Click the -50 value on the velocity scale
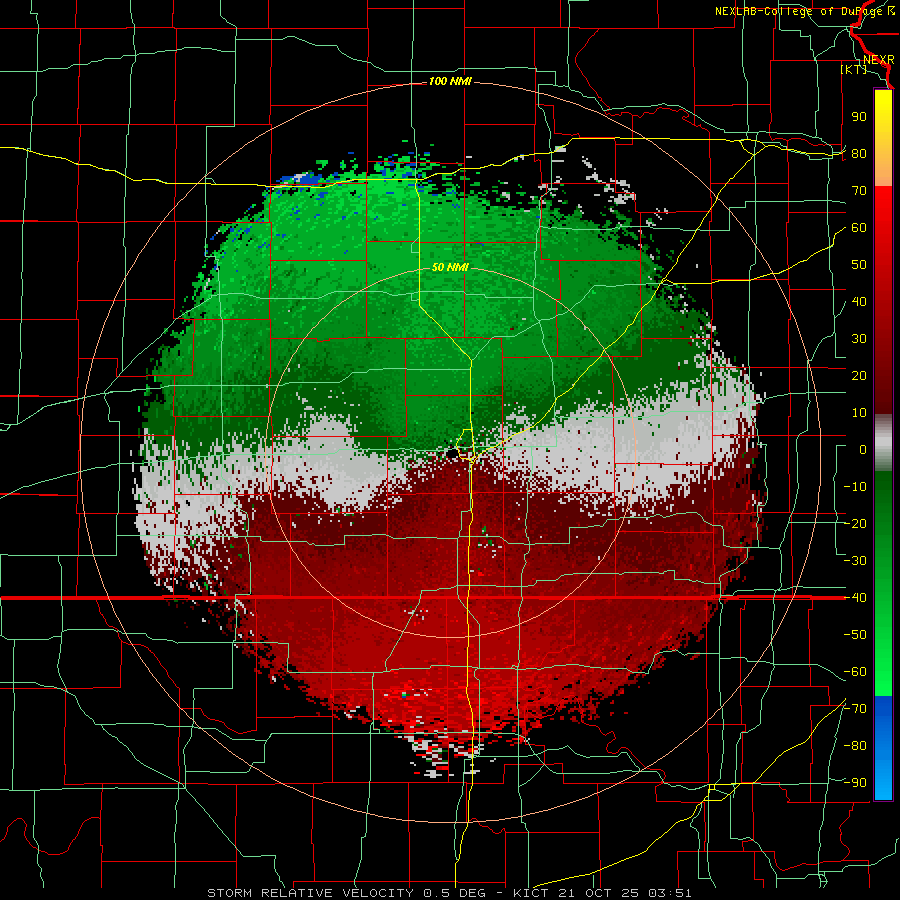 (855, 635)
